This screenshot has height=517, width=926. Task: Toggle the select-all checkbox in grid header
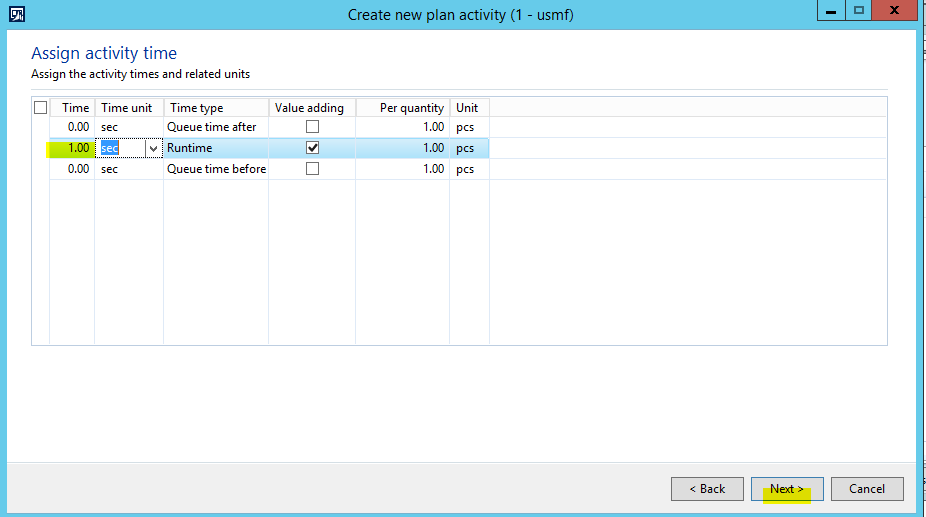40,107
